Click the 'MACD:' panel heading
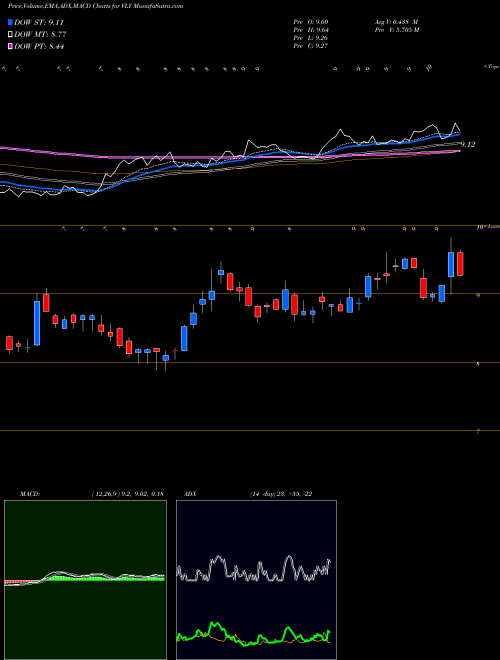 click(30, 494)
